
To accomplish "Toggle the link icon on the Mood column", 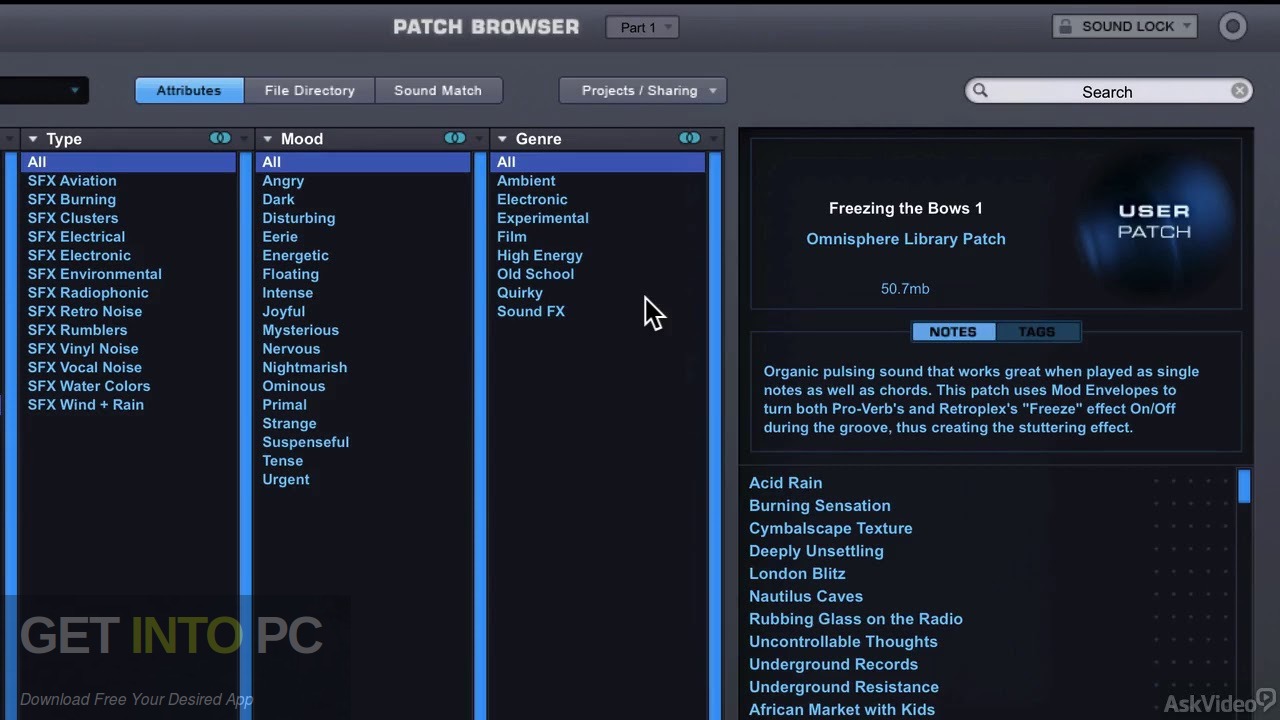I will (x=455, y=138).
